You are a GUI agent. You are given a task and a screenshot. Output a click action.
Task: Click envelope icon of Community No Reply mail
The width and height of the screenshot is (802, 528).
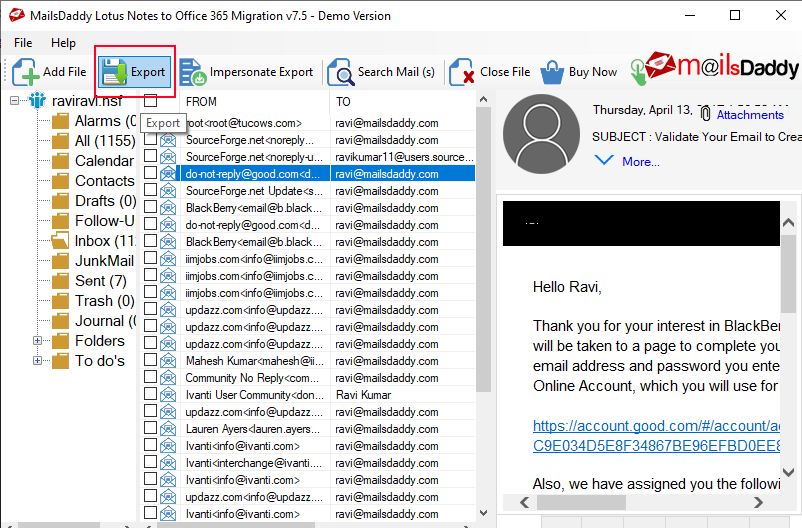[168, 378]
